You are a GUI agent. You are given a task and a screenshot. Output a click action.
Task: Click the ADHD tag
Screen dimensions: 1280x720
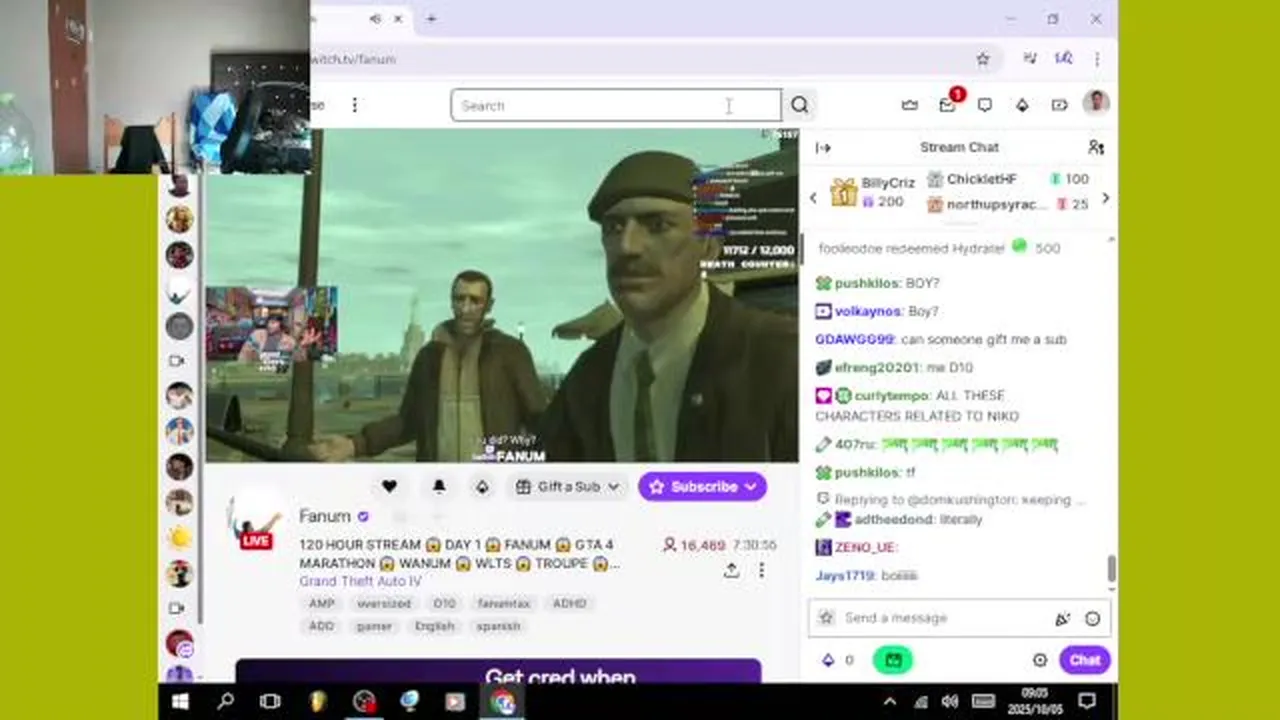(569, 603)
